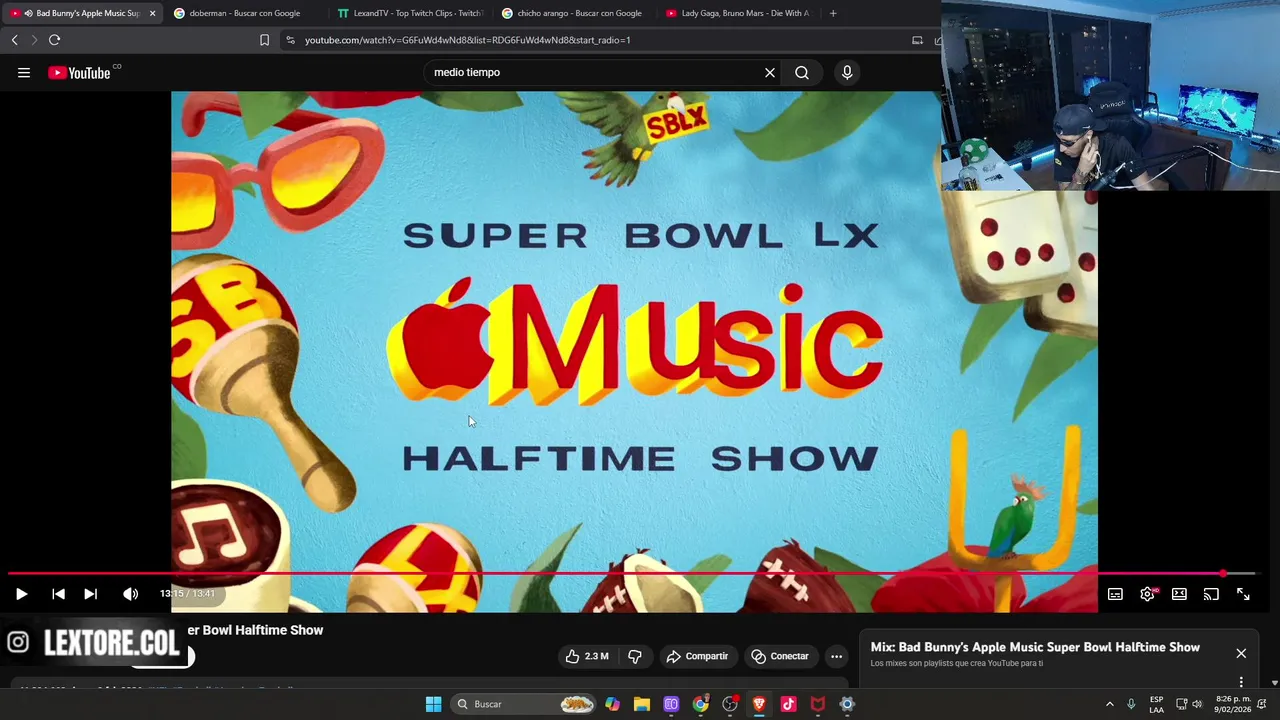This screenshot has width=1280, height=720.
Task: Switch to 'chicho arango' Google tab
Action: [575, 13]
